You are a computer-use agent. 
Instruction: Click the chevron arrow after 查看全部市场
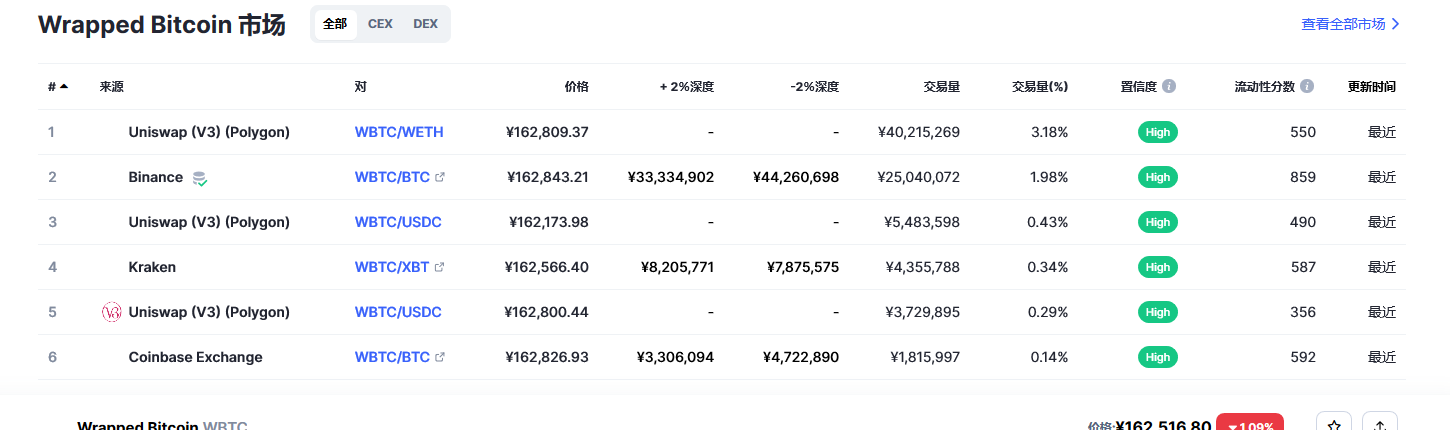1395,24
